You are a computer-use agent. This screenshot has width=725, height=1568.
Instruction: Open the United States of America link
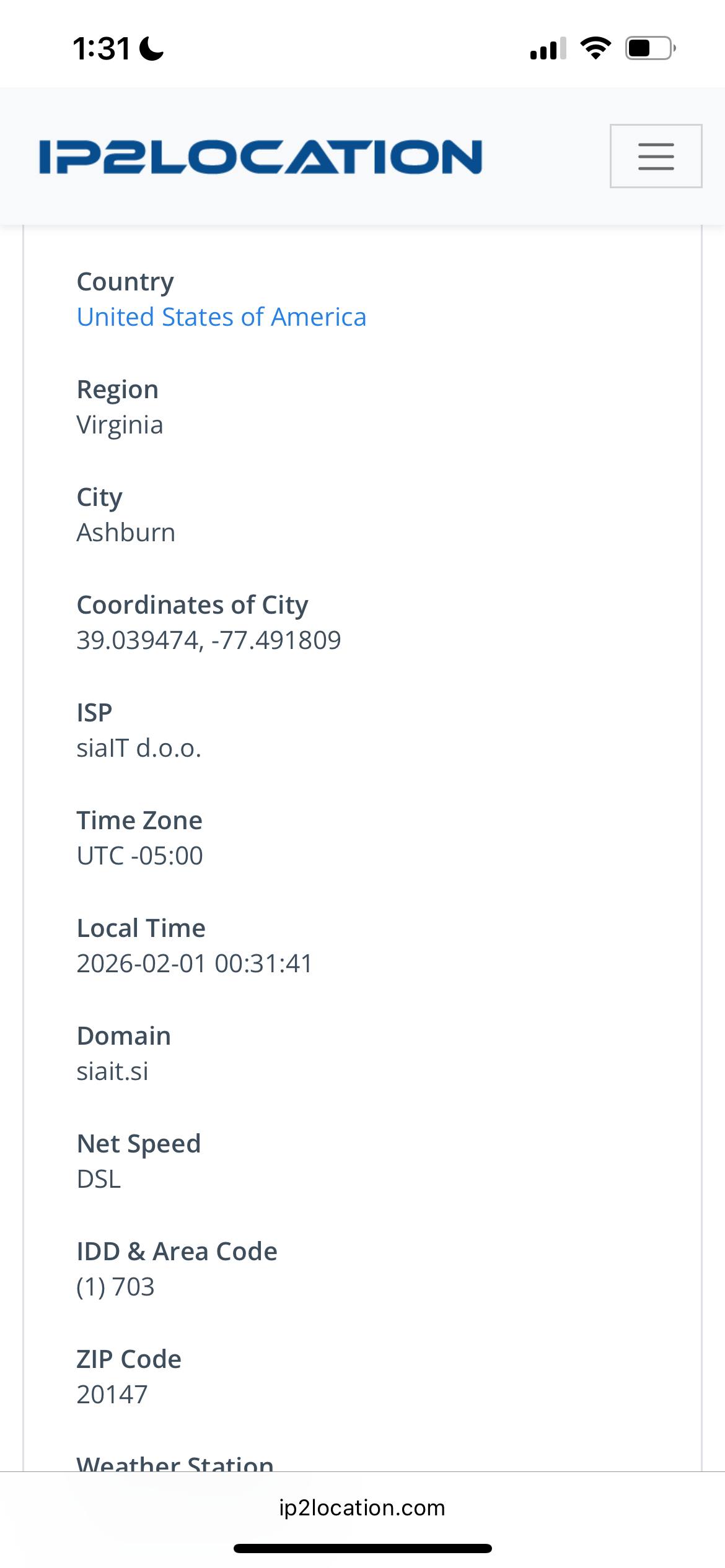click(x=221, y=316)
